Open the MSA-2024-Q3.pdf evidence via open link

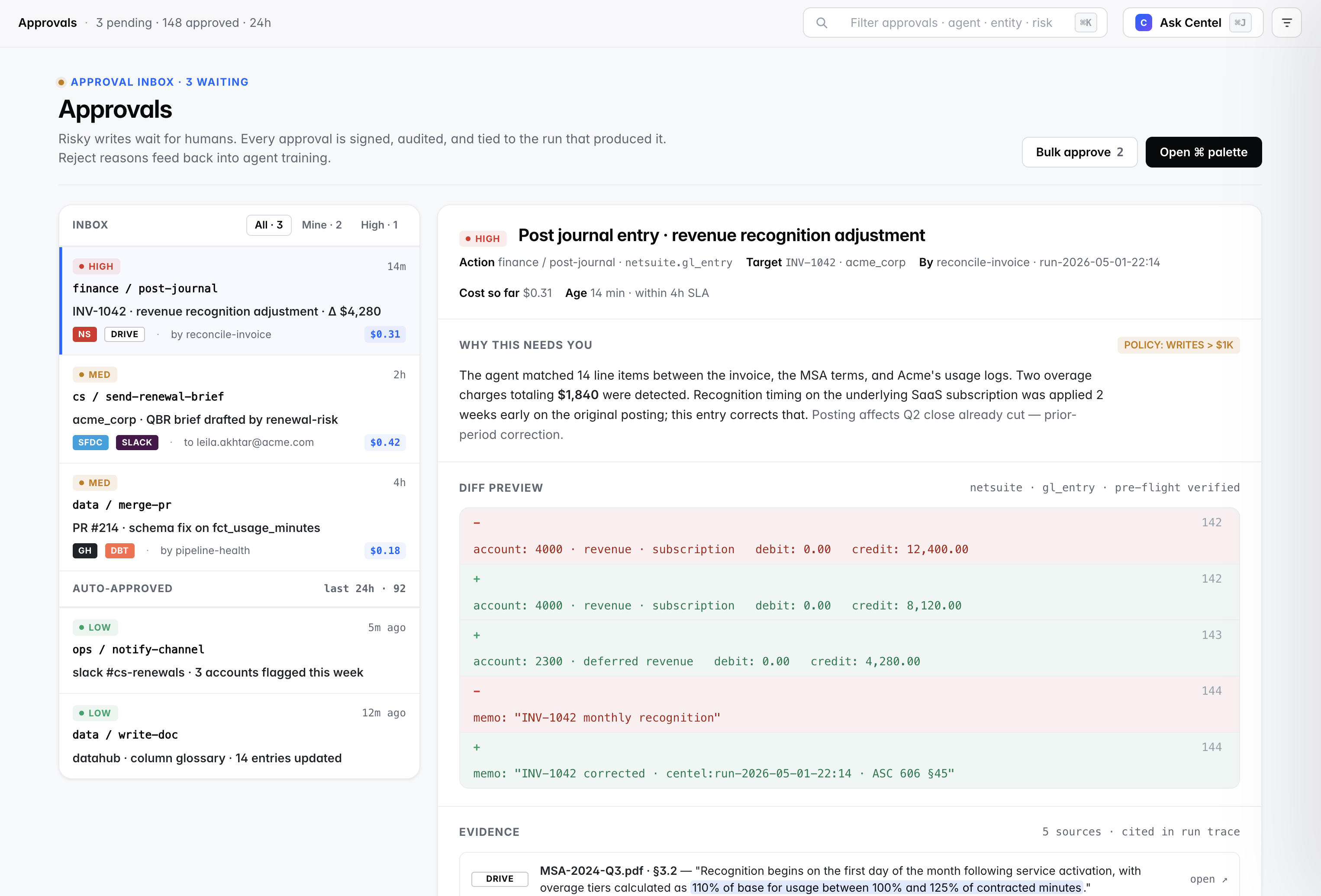(x=1209, y=879)
